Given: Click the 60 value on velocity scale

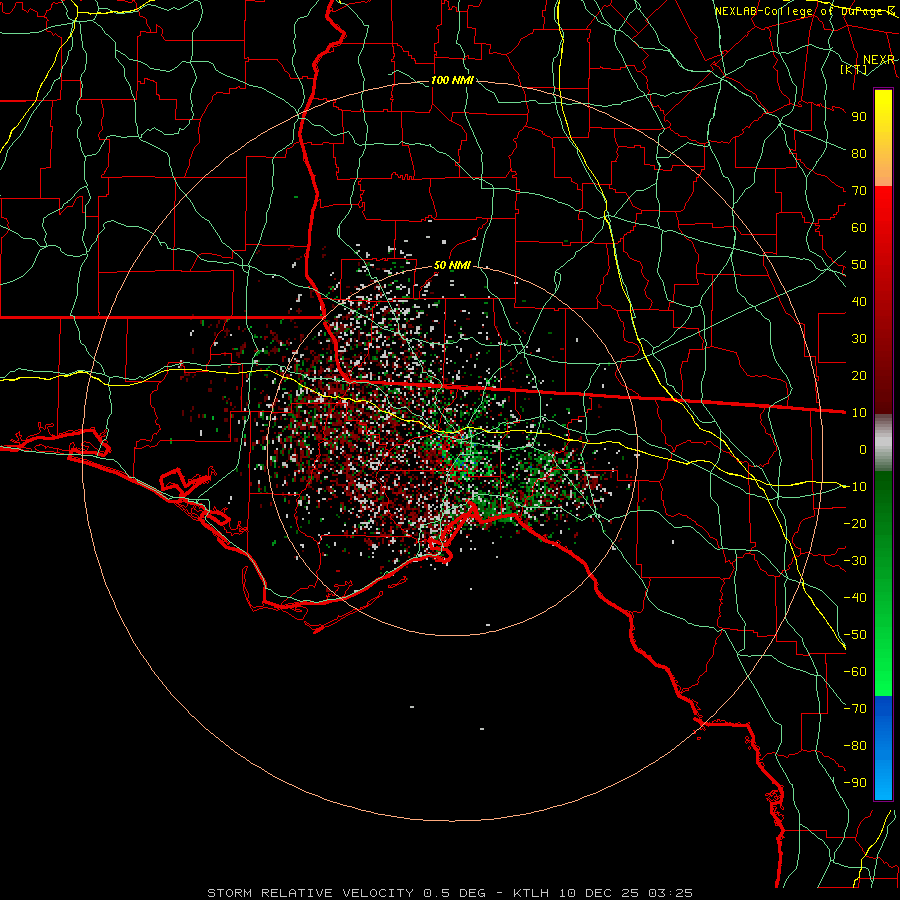Looking at the screenshot, I should [859, 227].
